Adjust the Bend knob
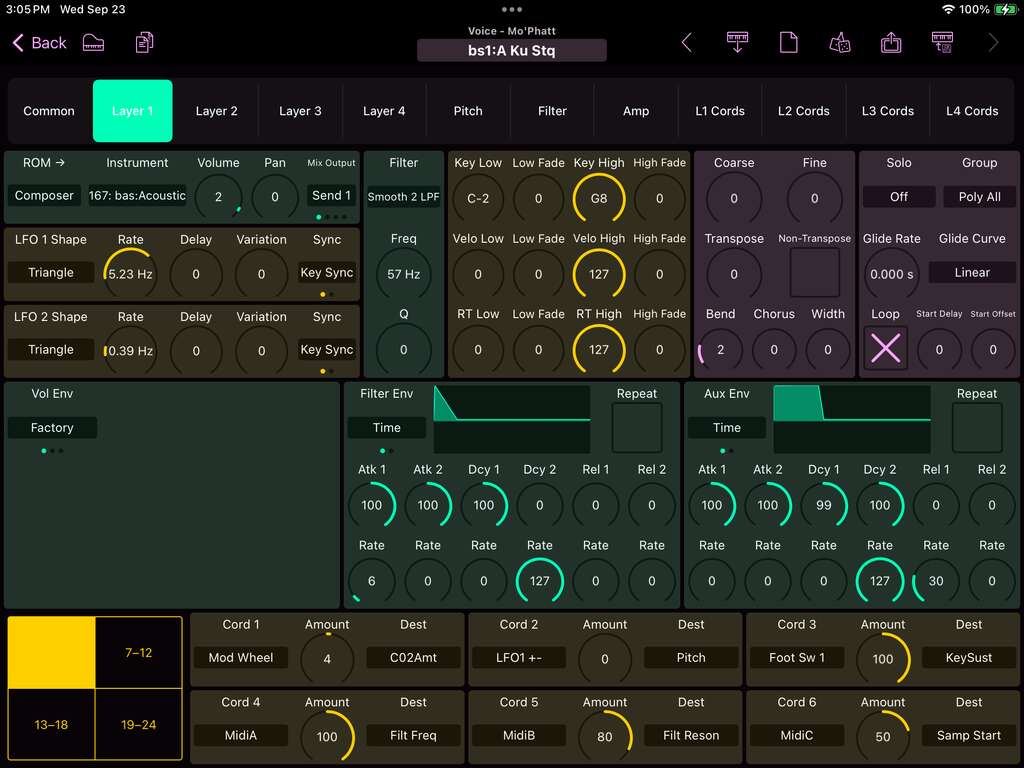The width and height of the screenshot is (1024, 768). pos(720,349)
